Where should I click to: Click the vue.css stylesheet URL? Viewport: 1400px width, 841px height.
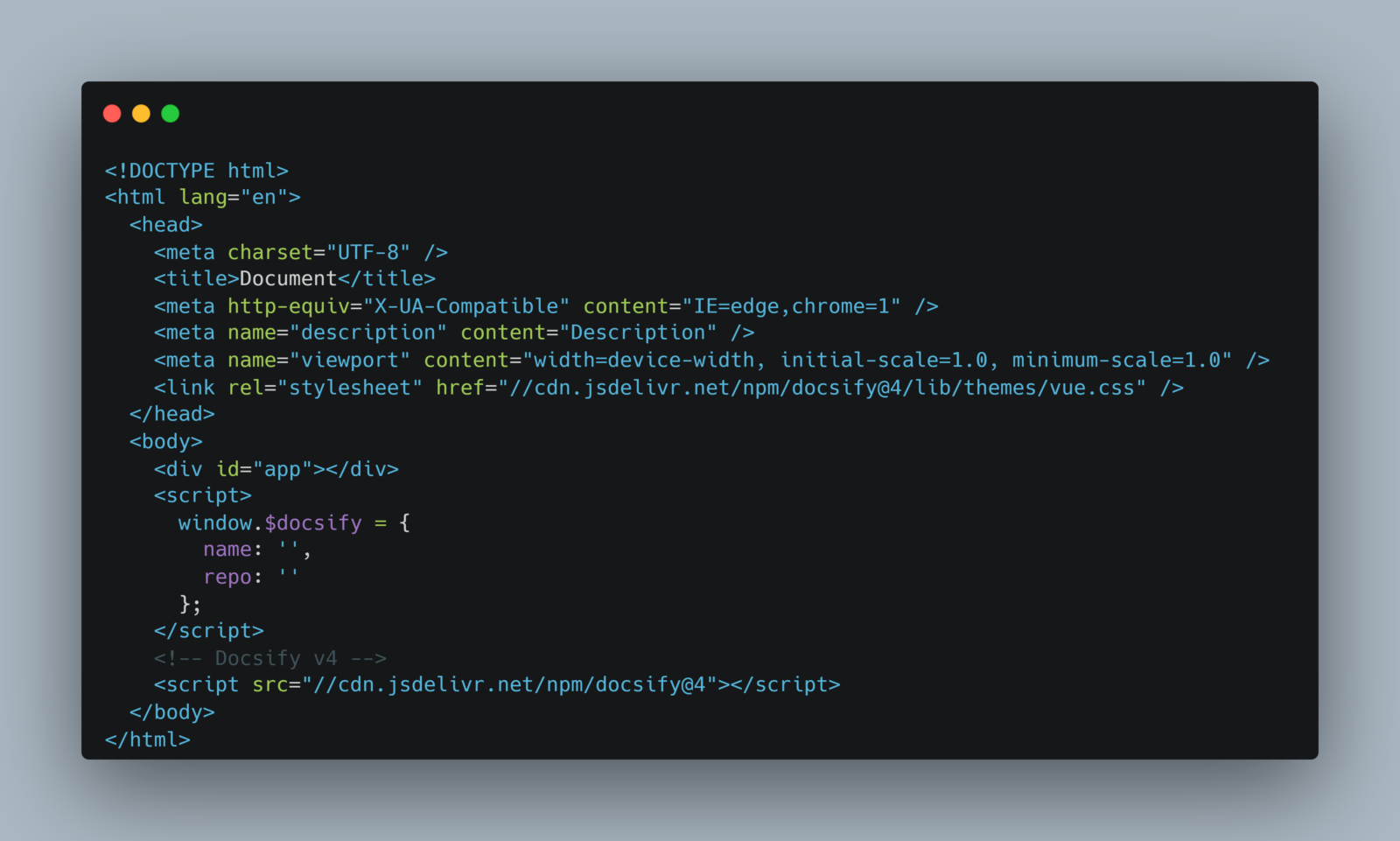[822, 388]
